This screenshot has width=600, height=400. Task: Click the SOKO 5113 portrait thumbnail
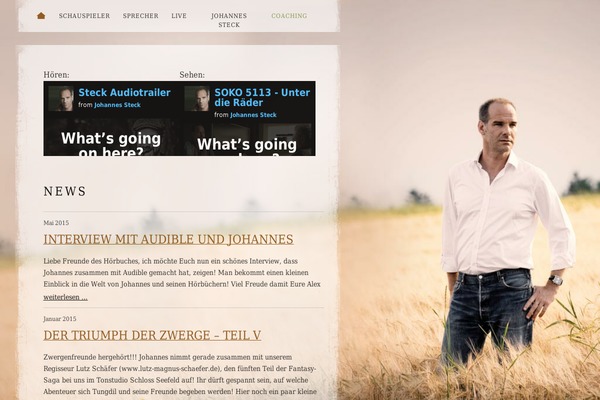pos(197,98)
